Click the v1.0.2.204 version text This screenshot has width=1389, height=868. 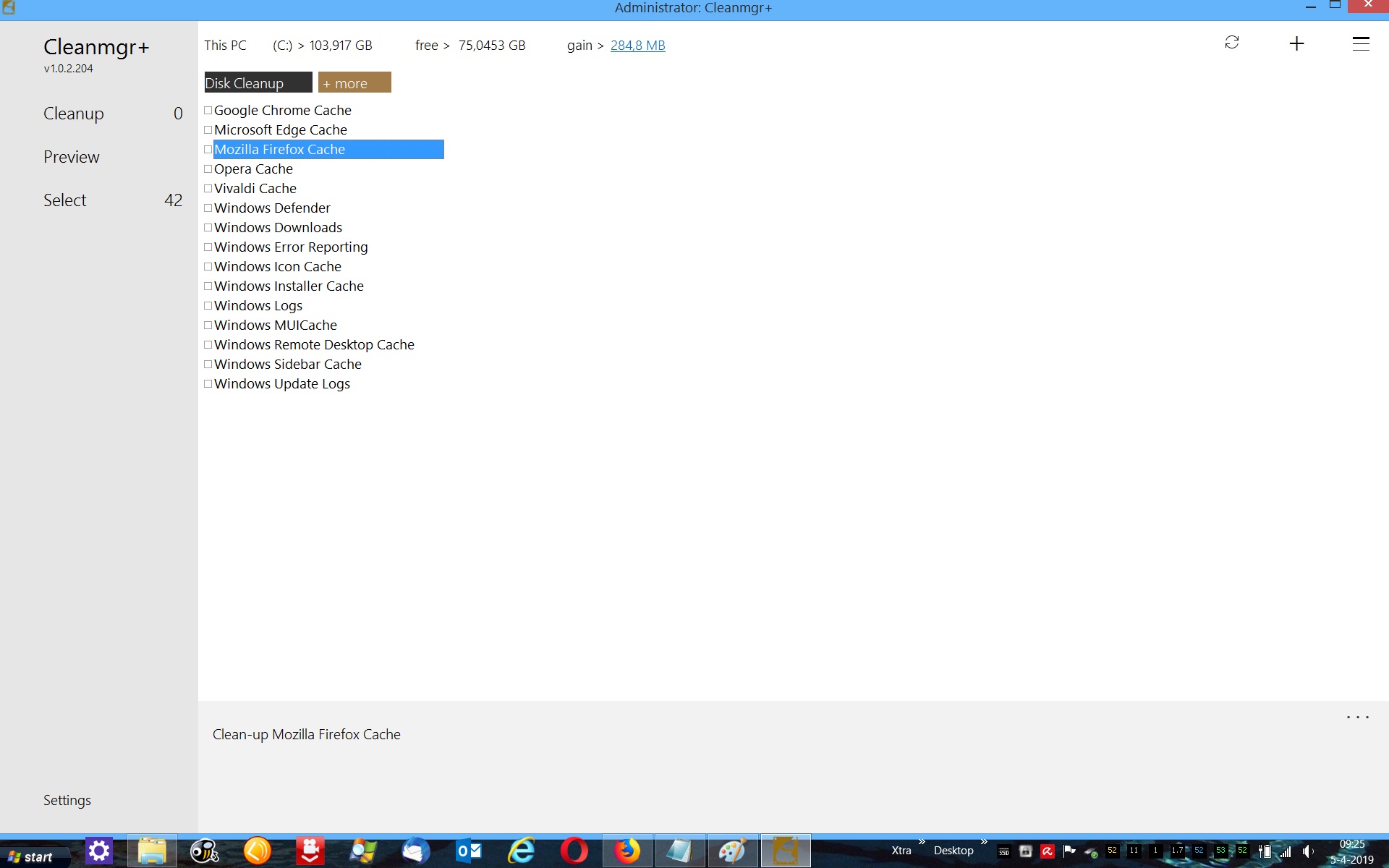click(68, 69)
